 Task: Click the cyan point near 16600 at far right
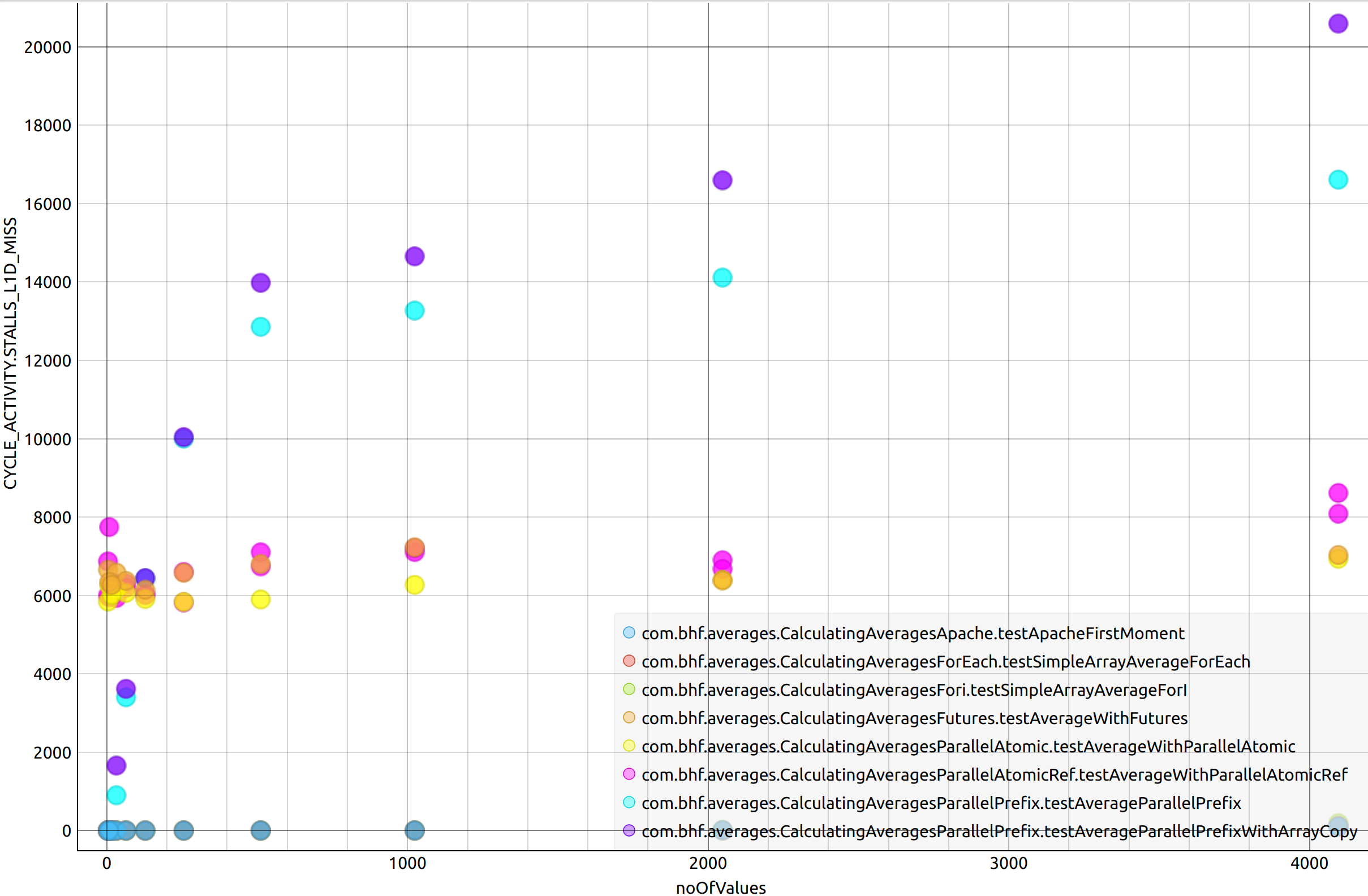(1338, 180)
